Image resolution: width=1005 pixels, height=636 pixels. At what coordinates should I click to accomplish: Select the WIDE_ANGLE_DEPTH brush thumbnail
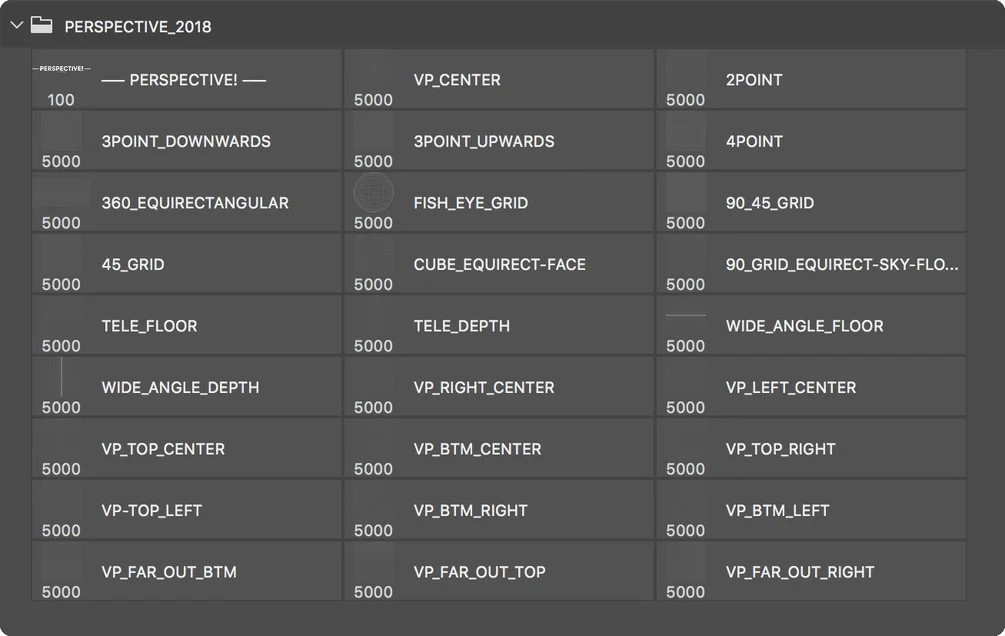61,377
